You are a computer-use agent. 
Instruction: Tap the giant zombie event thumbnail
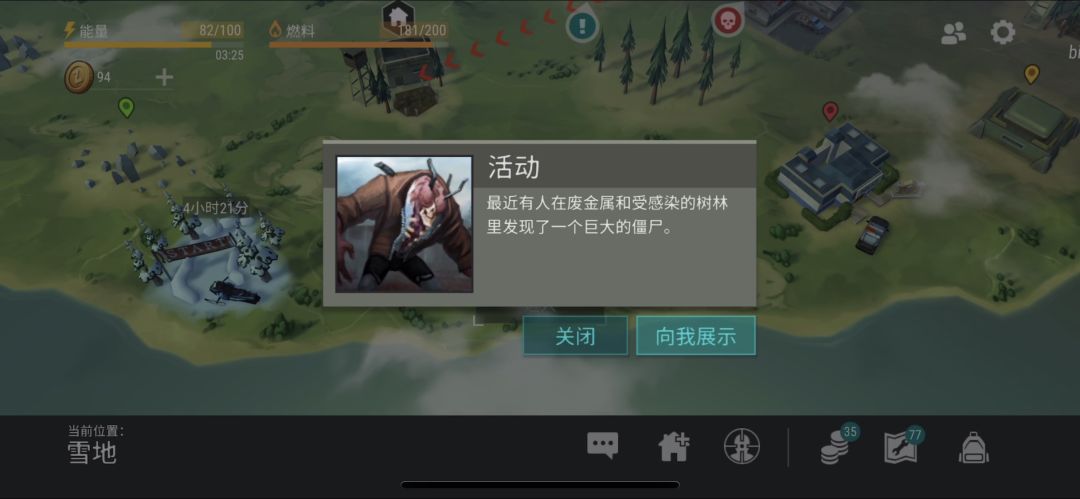404,224
